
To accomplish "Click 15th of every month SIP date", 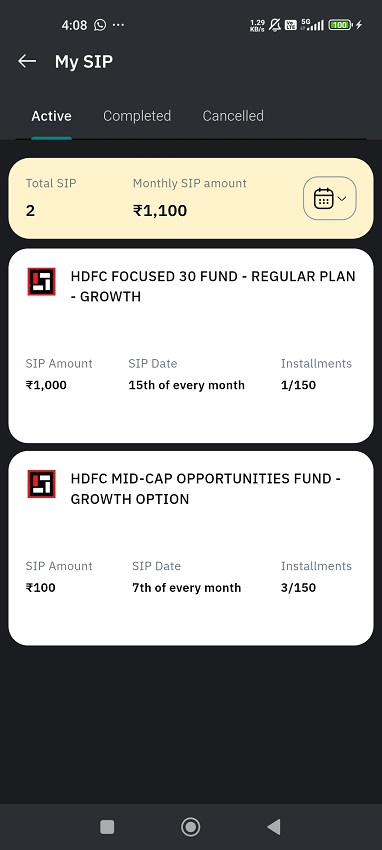I will [186, 385].
